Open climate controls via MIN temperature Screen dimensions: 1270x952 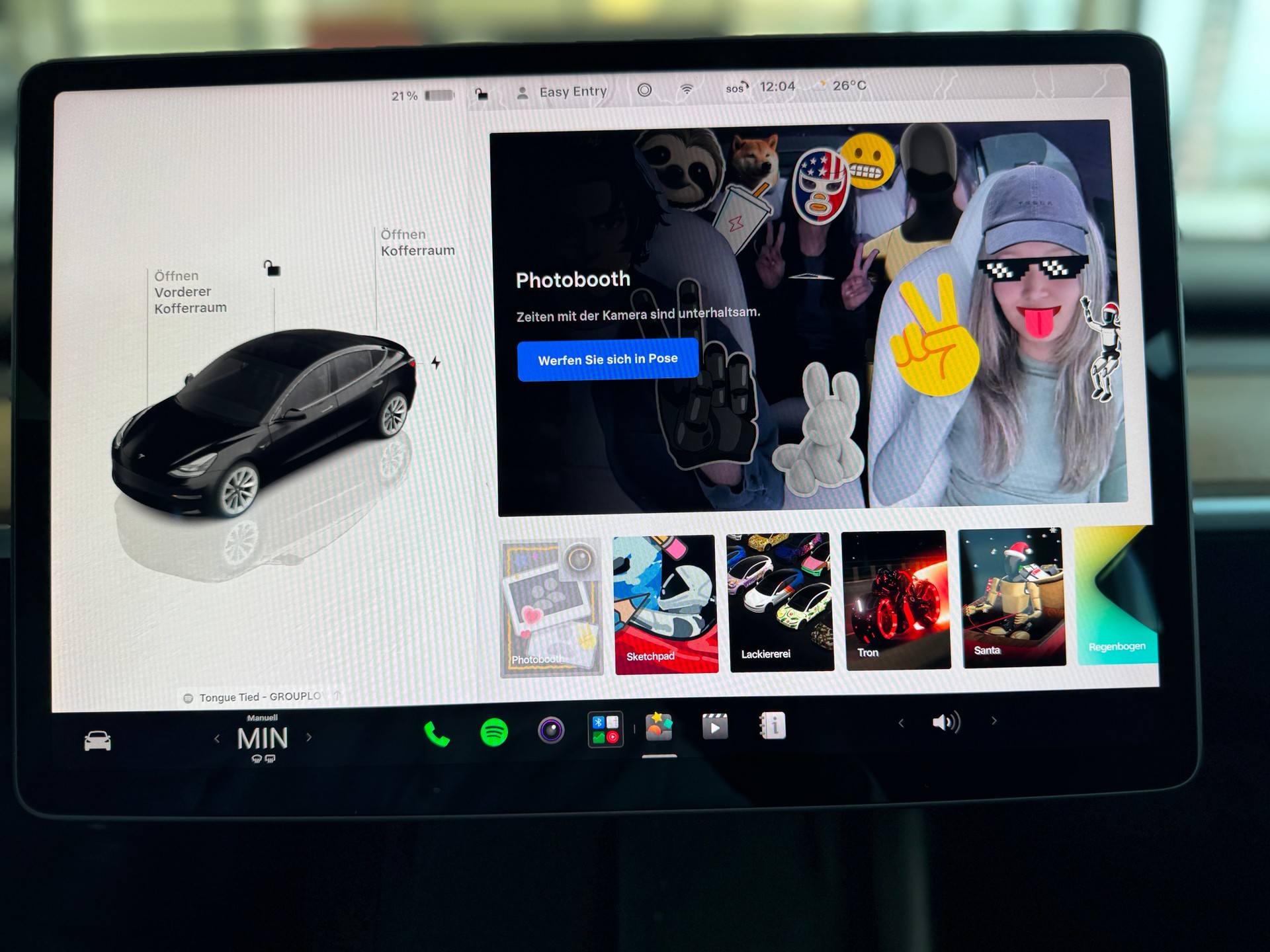263,738
